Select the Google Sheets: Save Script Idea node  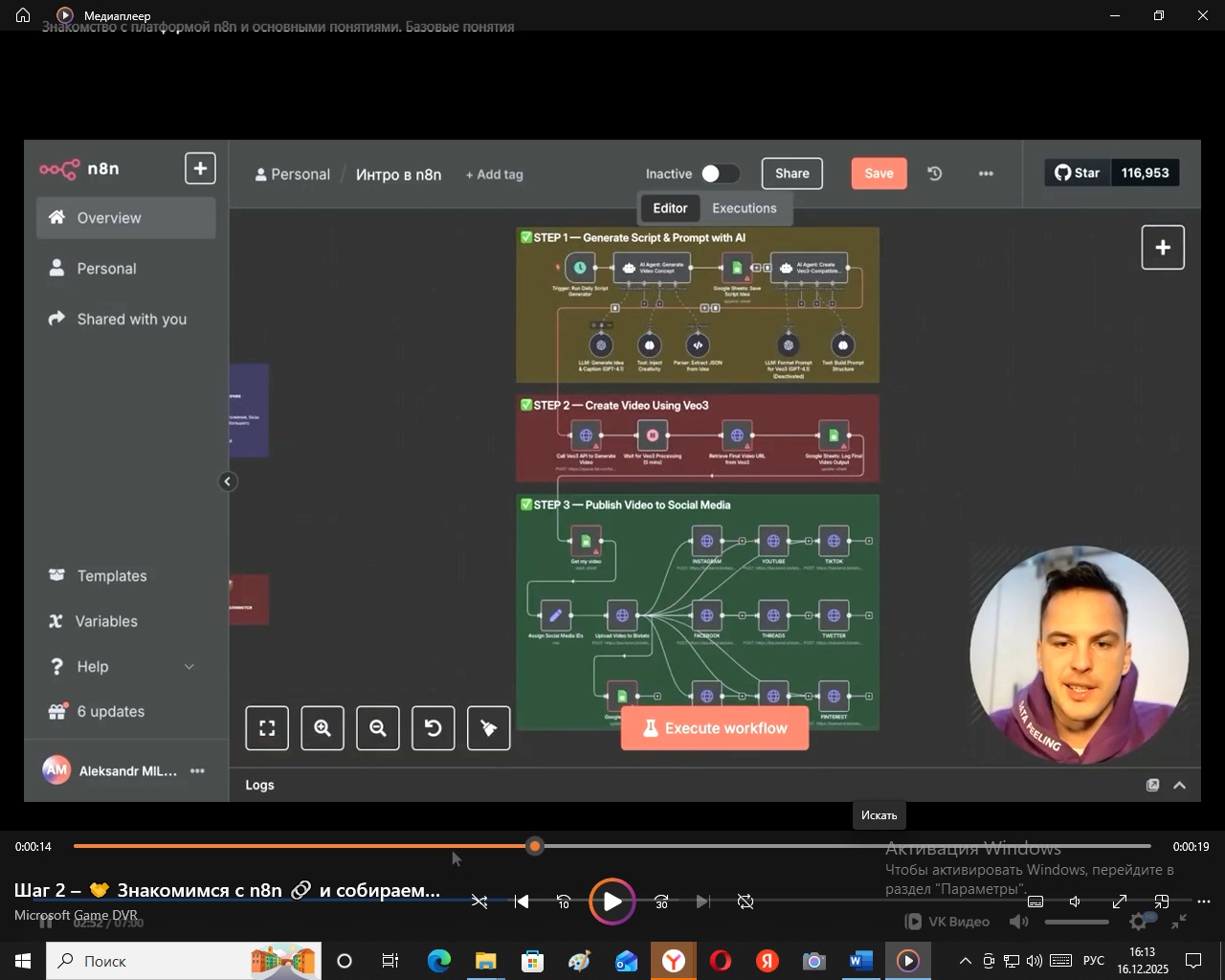737,268
